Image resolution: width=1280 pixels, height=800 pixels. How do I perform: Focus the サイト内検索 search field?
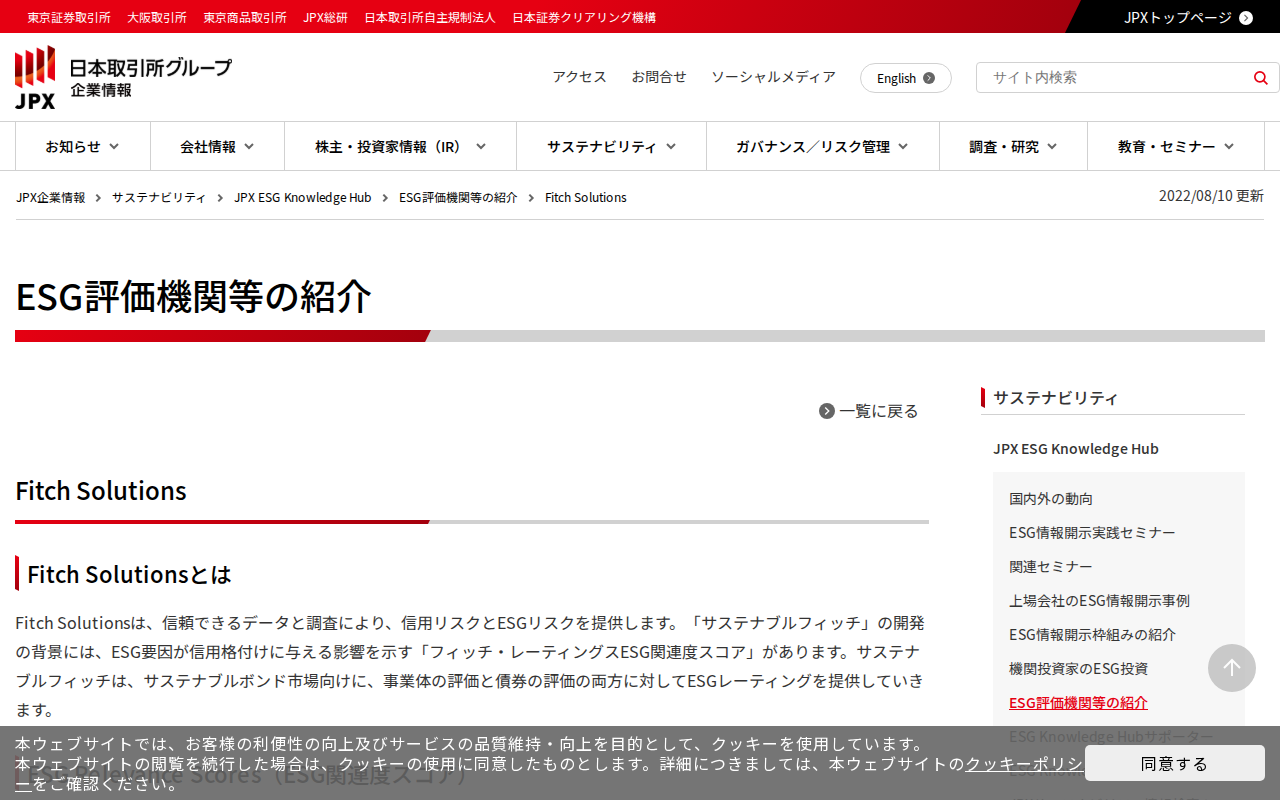click(x=1113, y=77)
